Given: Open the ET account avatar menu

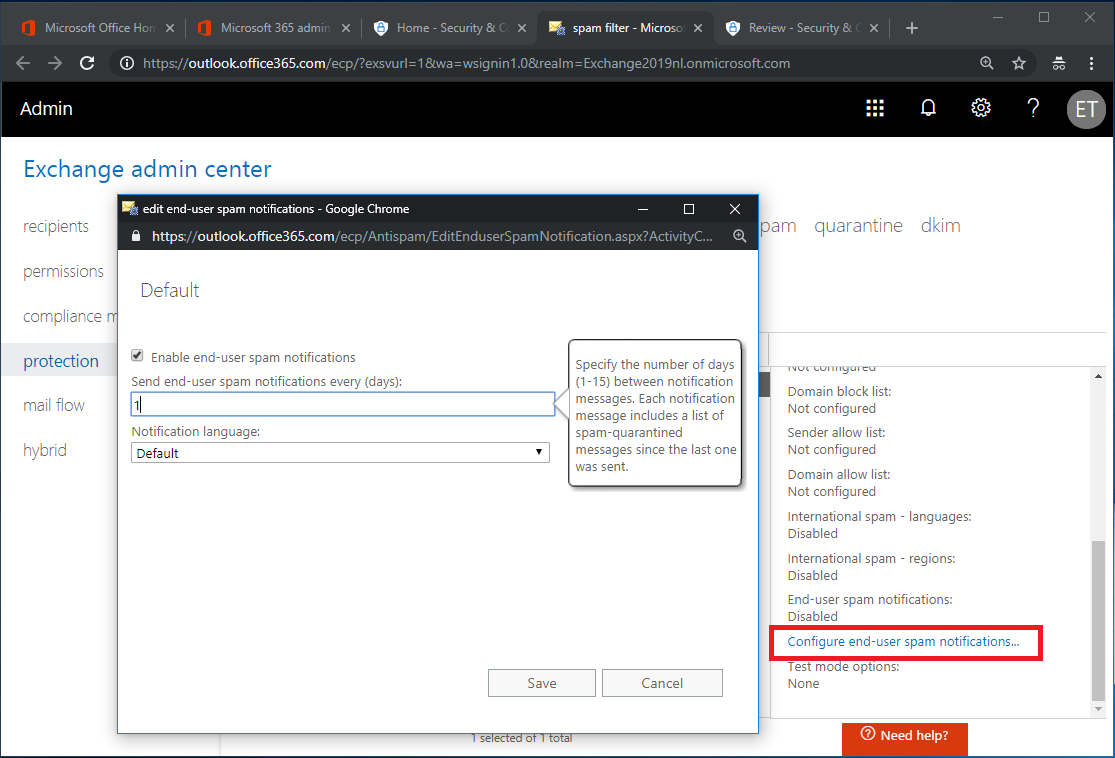Looking at the screenshot, I should point(1086,109).
